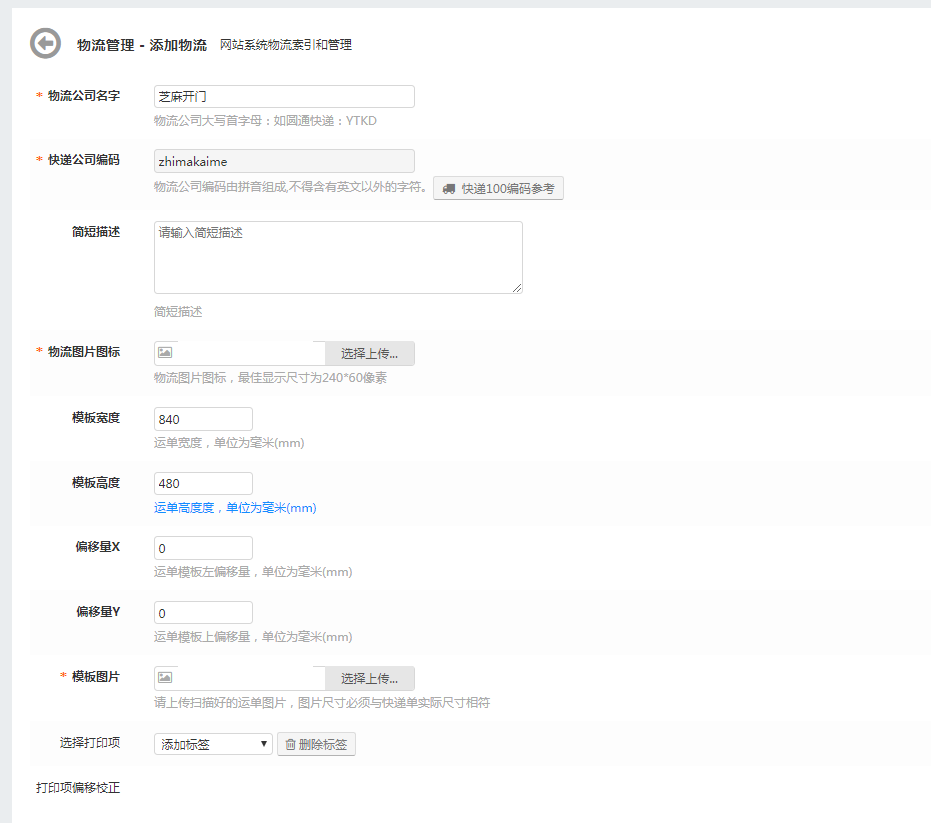Click the 偏移量X input field

coord(203,548)
